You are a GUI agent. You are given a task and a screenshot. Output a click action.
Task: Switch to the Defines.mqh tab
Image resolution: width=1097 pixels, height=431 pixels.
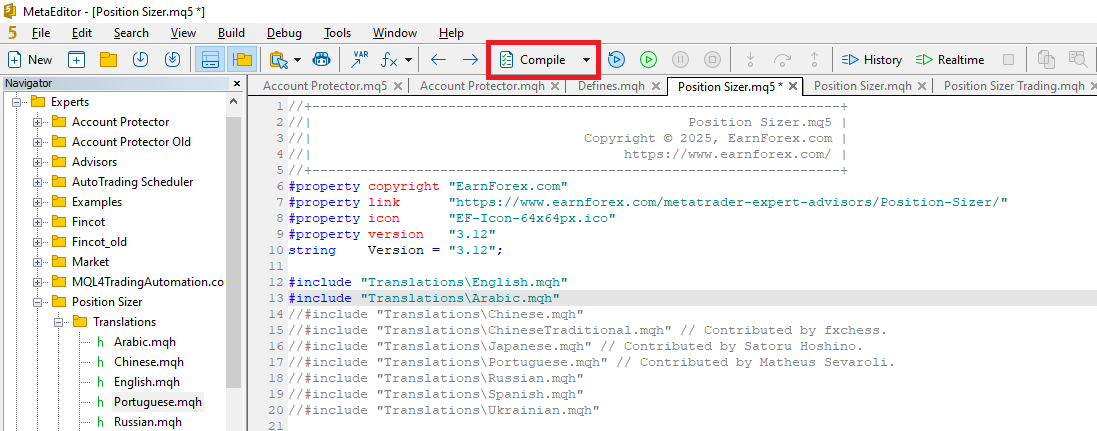click(611, 86)
